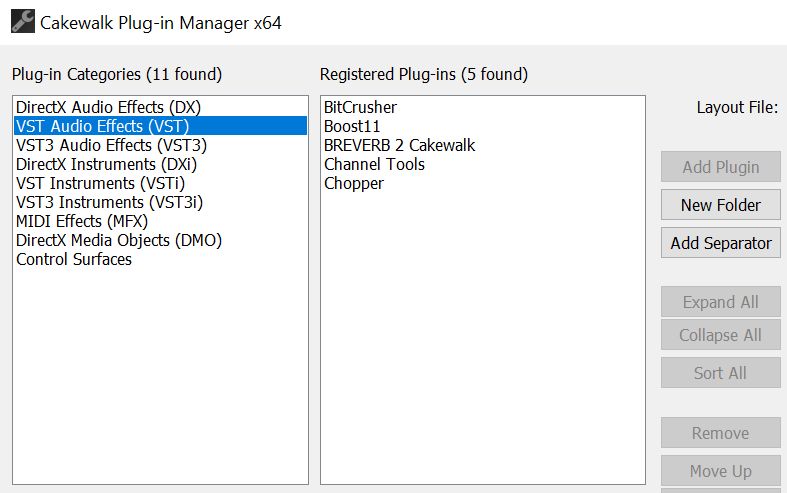Choose MIDI Effects (MFX) category
This screenshot has width=787, height=493.
82,221
